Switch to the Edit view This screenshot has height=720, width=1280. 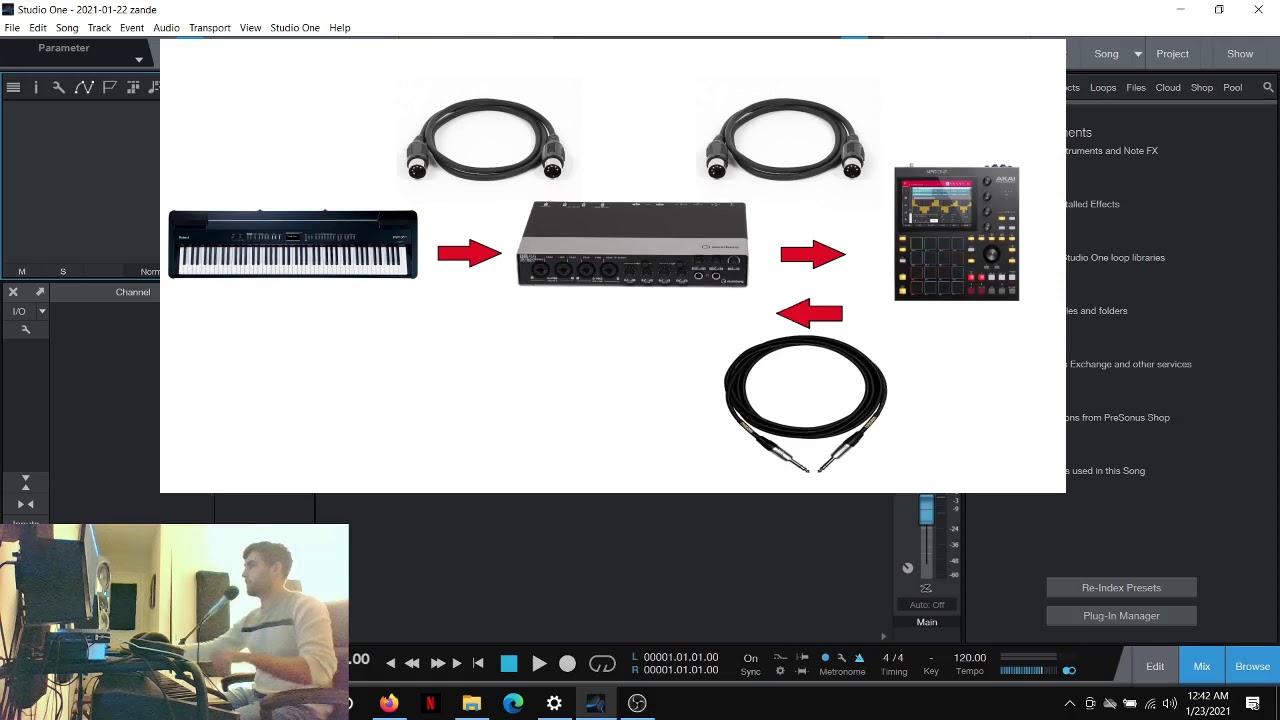[1155, 667]
